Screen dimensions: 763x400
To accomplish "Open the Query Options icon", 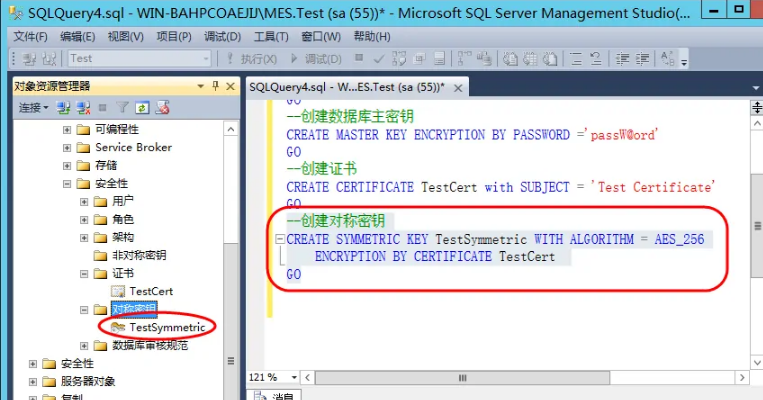I will 419,59.
